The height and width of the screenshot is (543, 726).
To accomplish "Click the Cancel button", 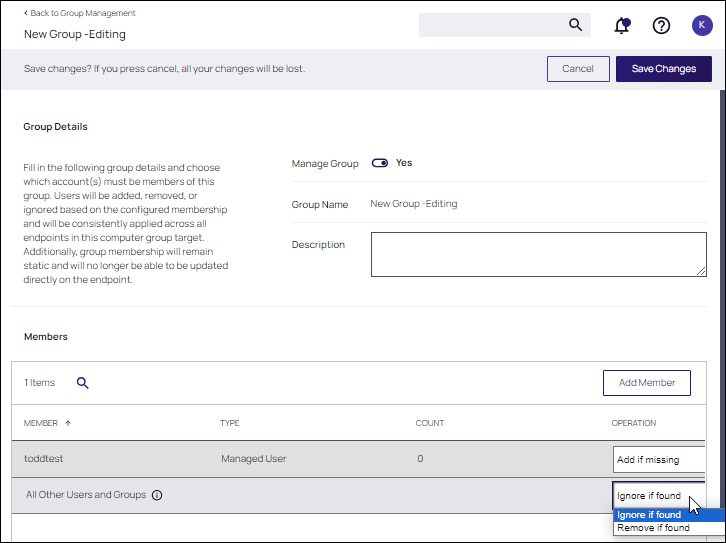I will [x=578, y=69].
